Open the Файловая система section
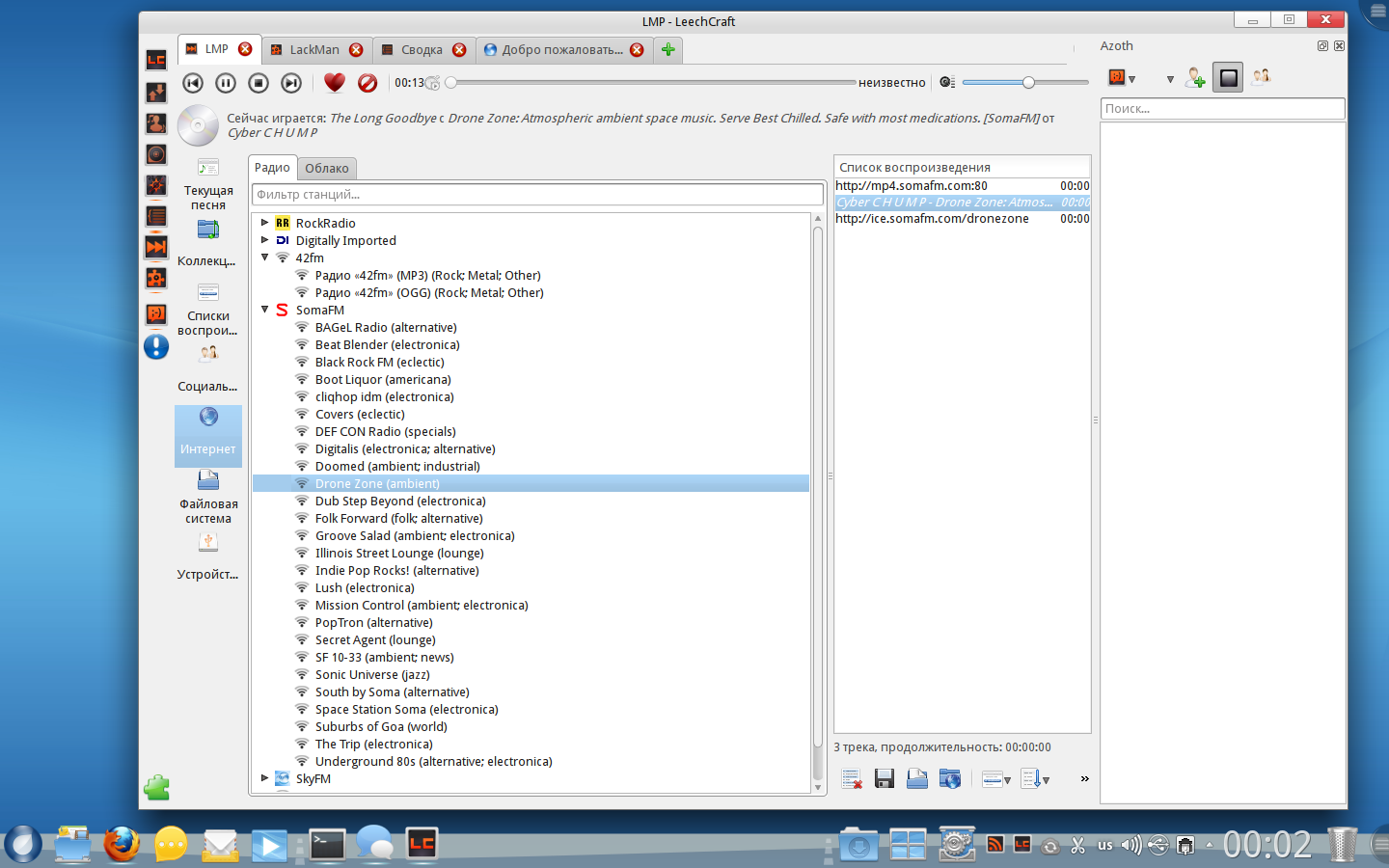The height and width of the screenshot is (868, 1389). tap(208, 497)
